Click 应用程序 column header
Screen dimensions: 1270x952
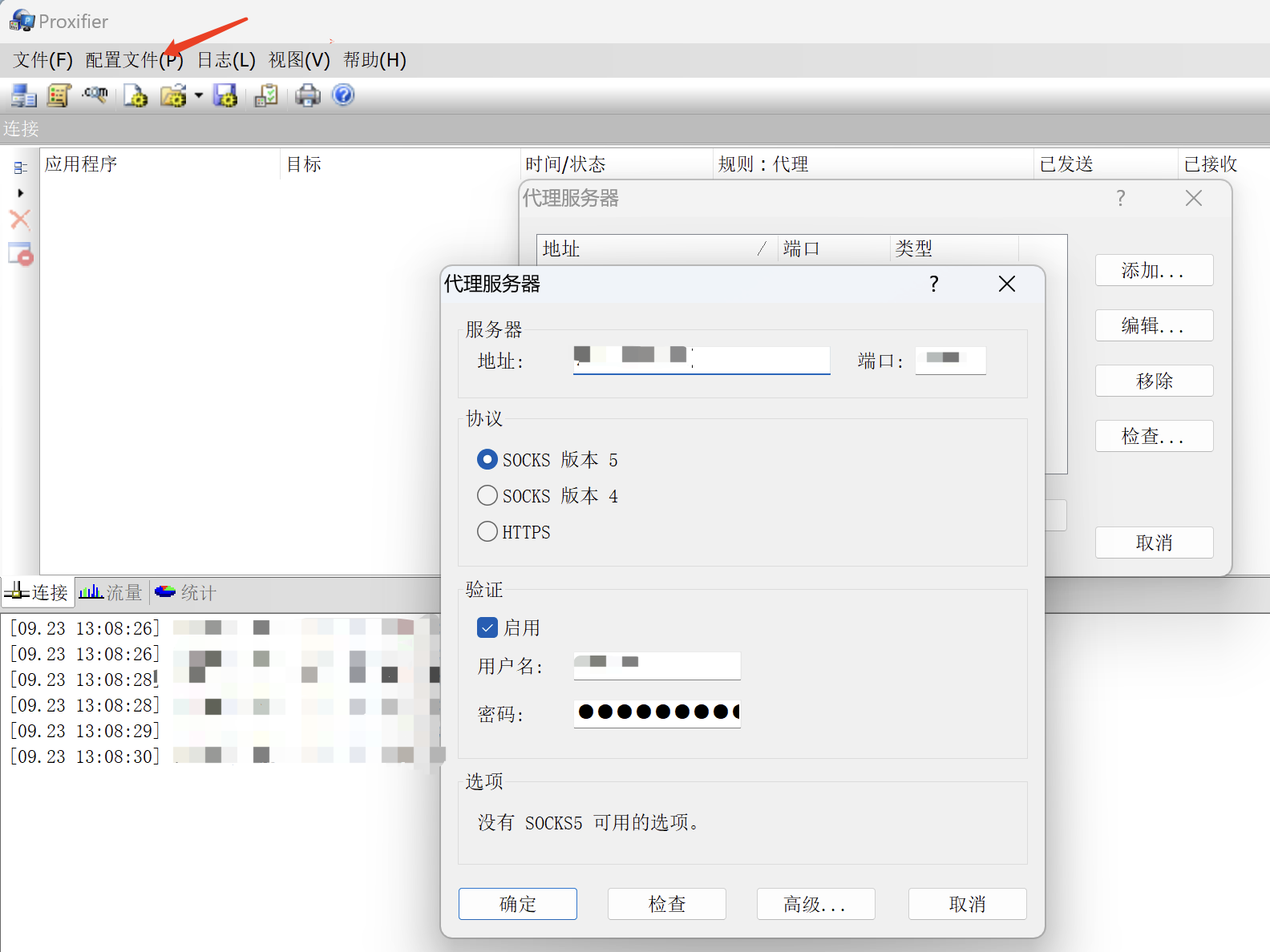click(160, 164)
